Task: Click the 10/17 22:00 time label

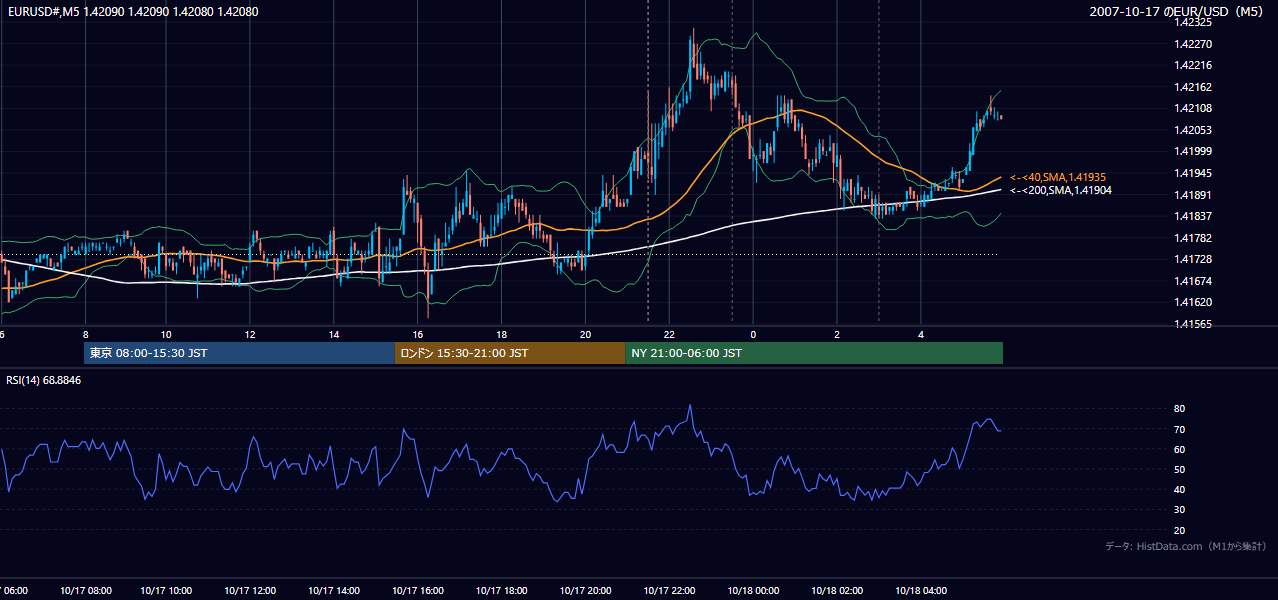Action: 669,591
